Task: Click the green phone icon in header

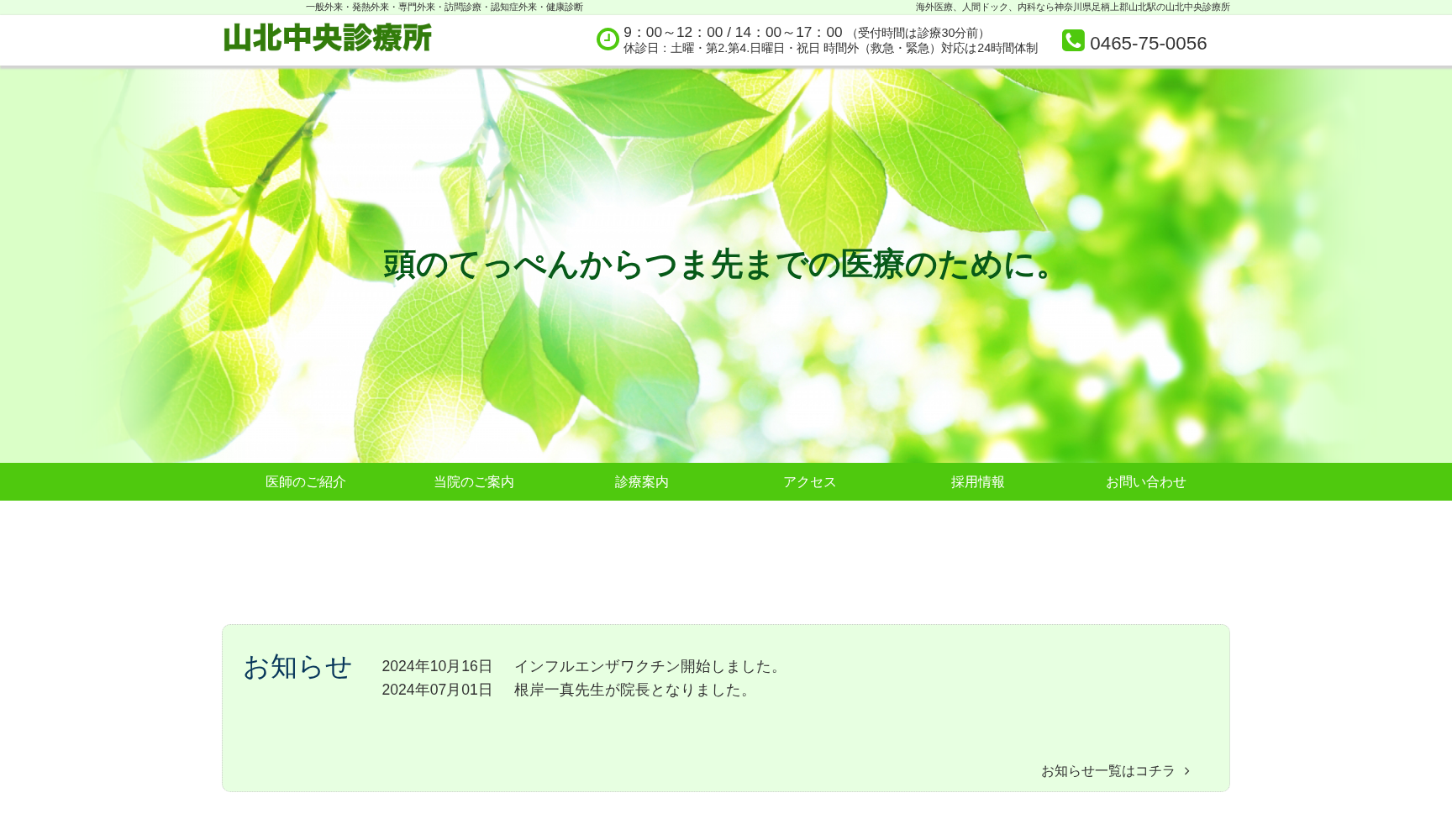Action: [1073, 39]
